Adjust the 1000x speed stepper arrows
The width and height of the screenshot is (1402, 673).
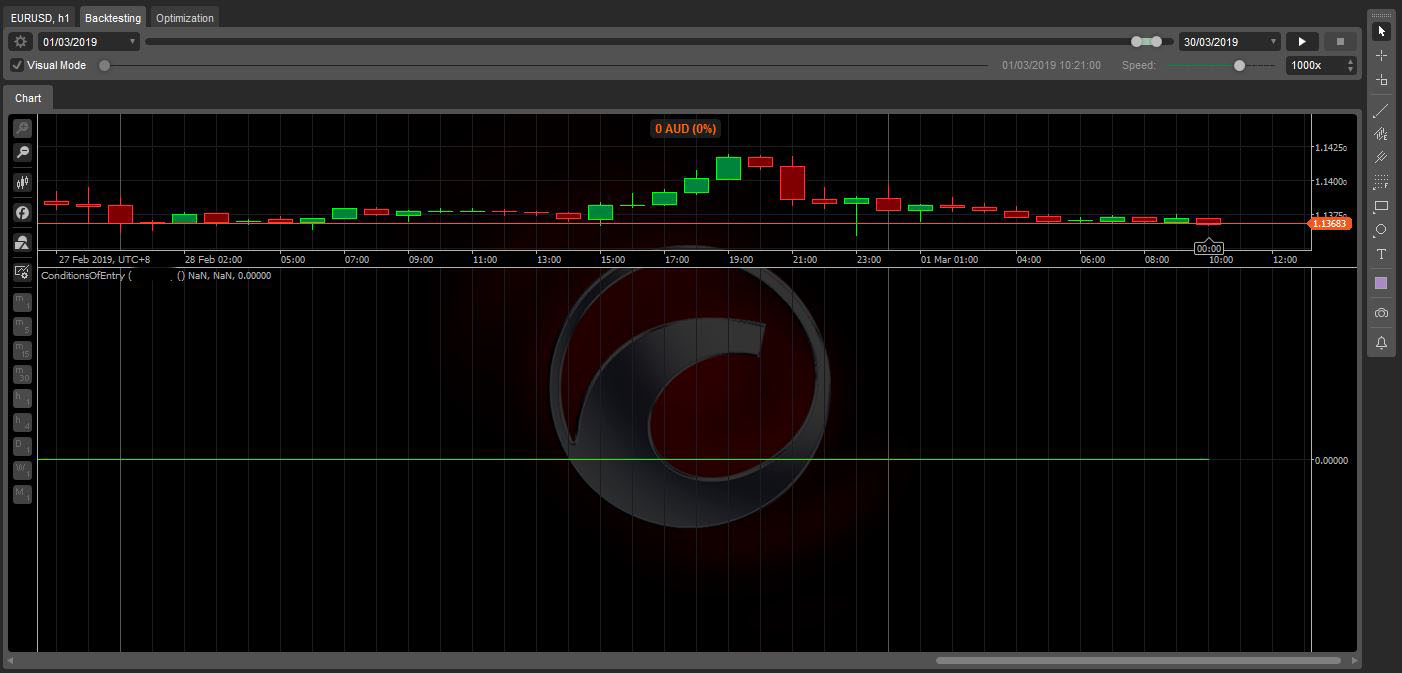tap(1350, 65)
